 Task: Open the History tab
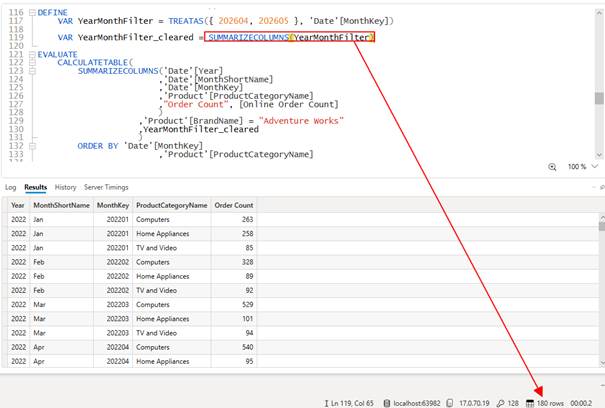pos(65,187)
